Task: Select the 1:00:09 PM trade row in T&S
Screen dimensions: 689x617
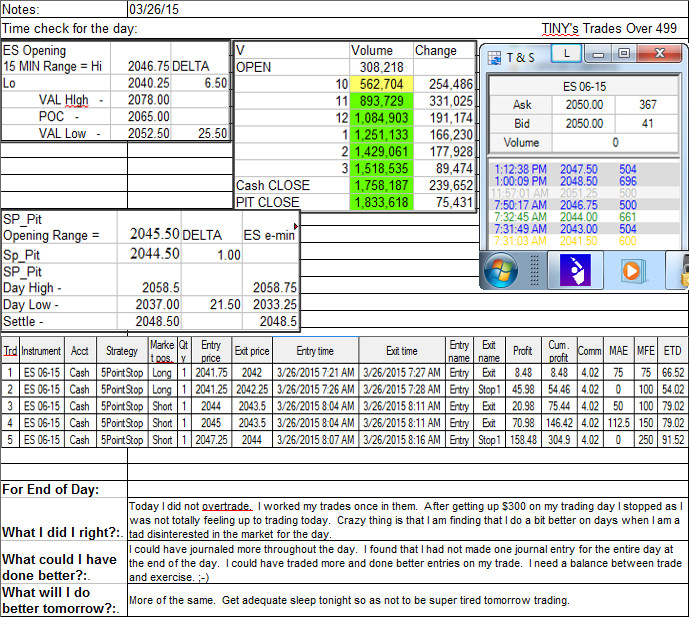Action: [584, 181]
